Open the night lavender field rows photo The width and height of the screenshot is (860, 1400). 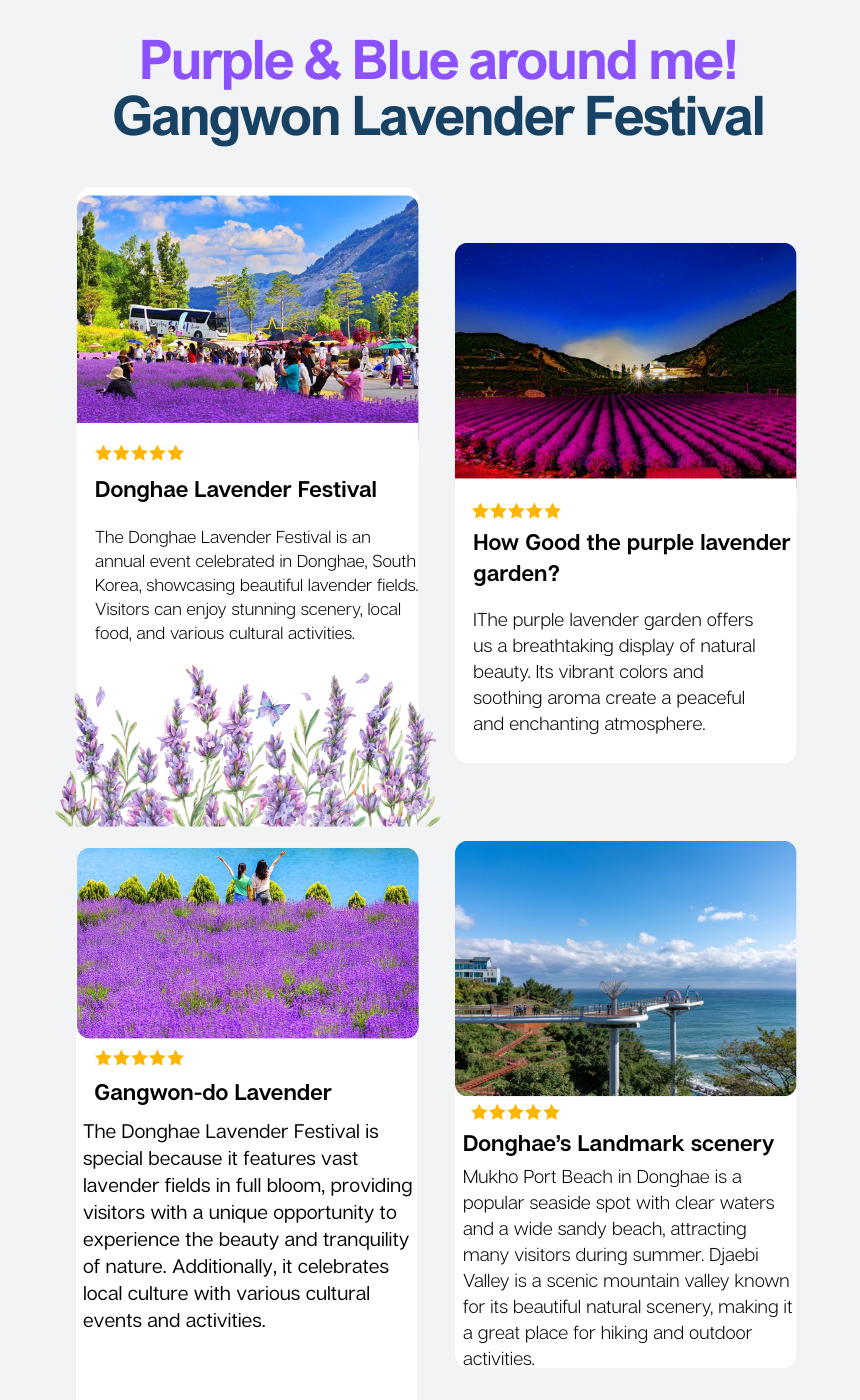625,361
